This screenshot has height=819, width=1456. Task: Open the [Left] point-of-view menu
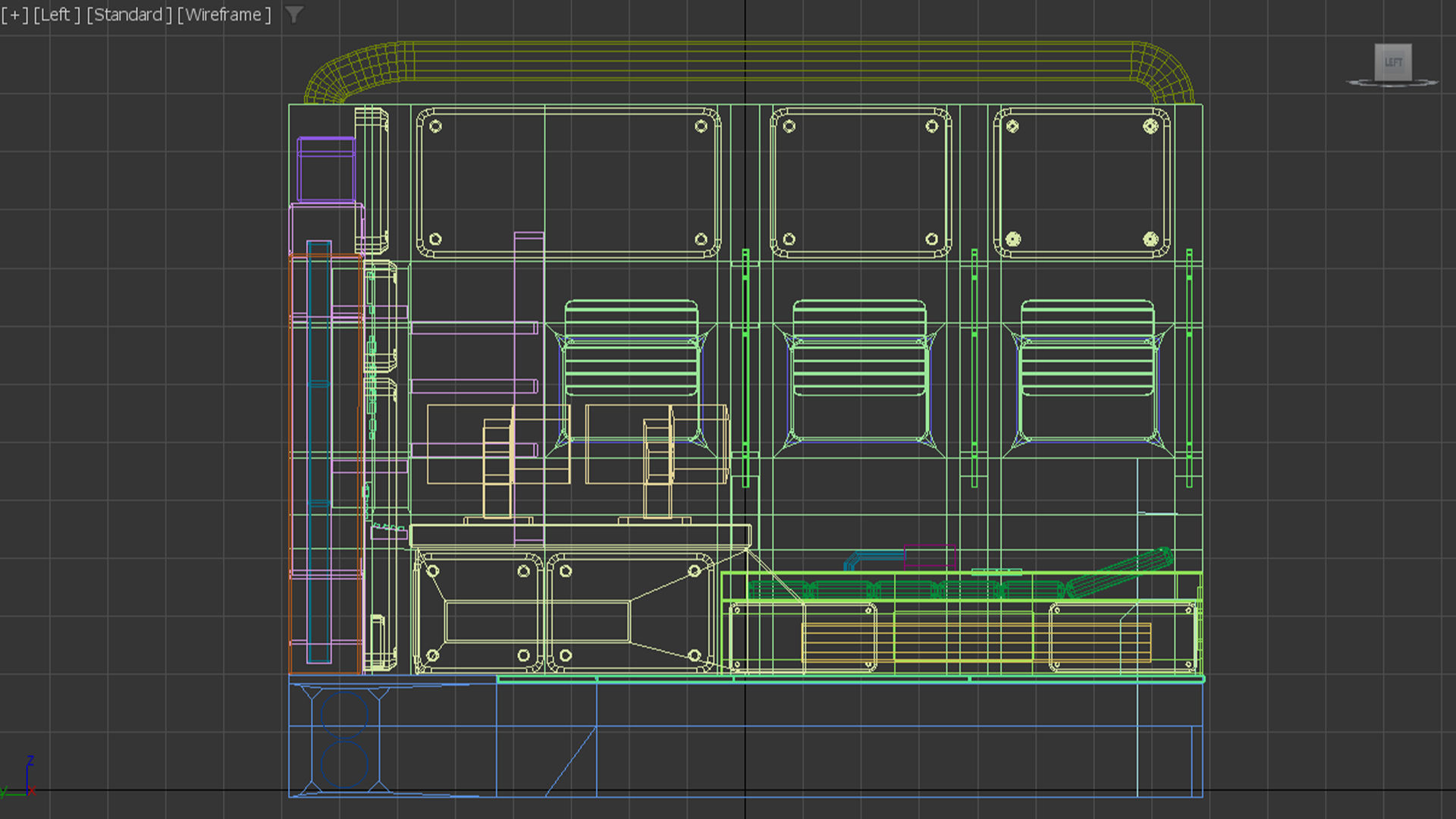click(57, 14)
